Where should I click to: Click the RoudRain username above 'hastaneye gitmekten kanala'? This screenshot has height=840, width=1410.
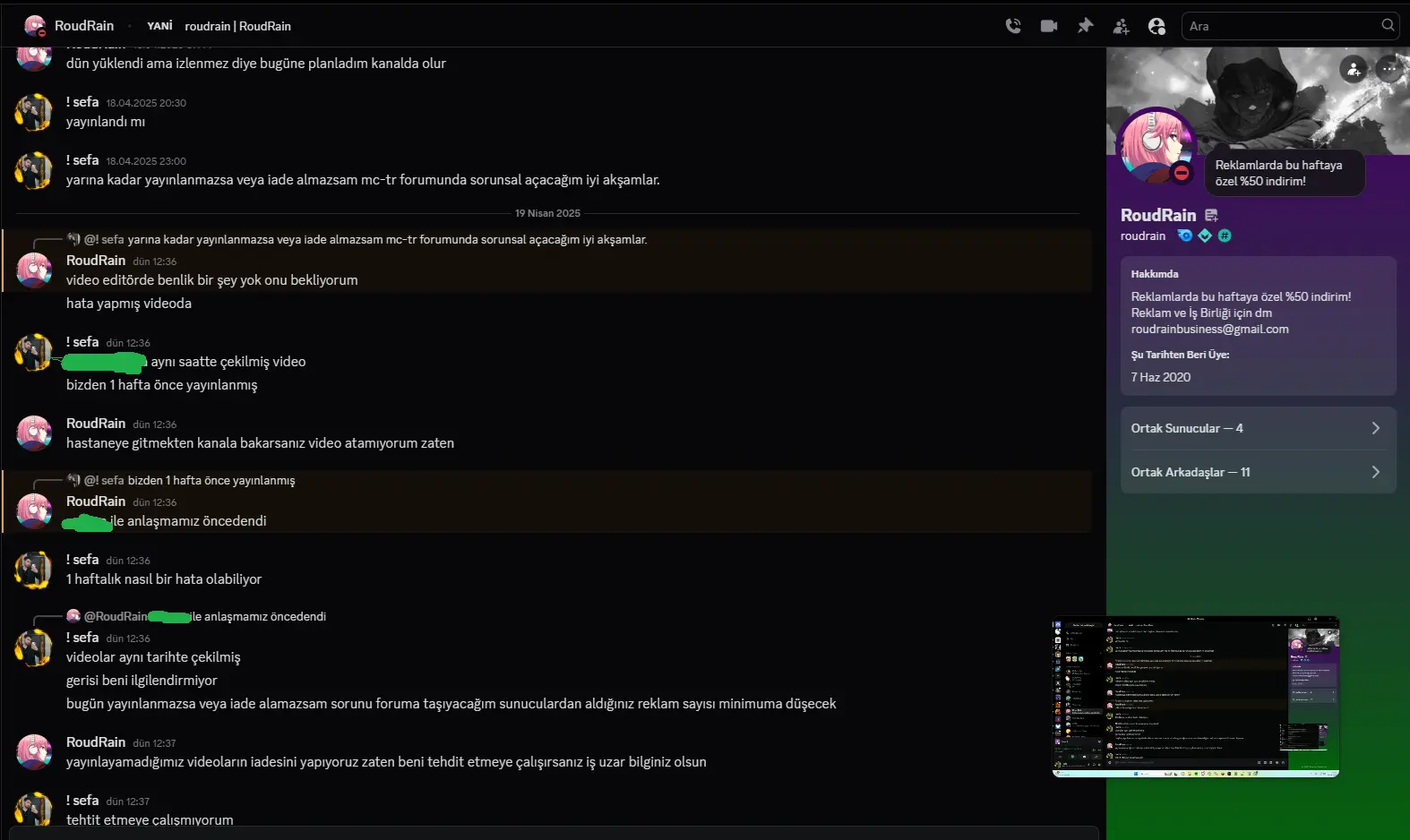point(96,424)
